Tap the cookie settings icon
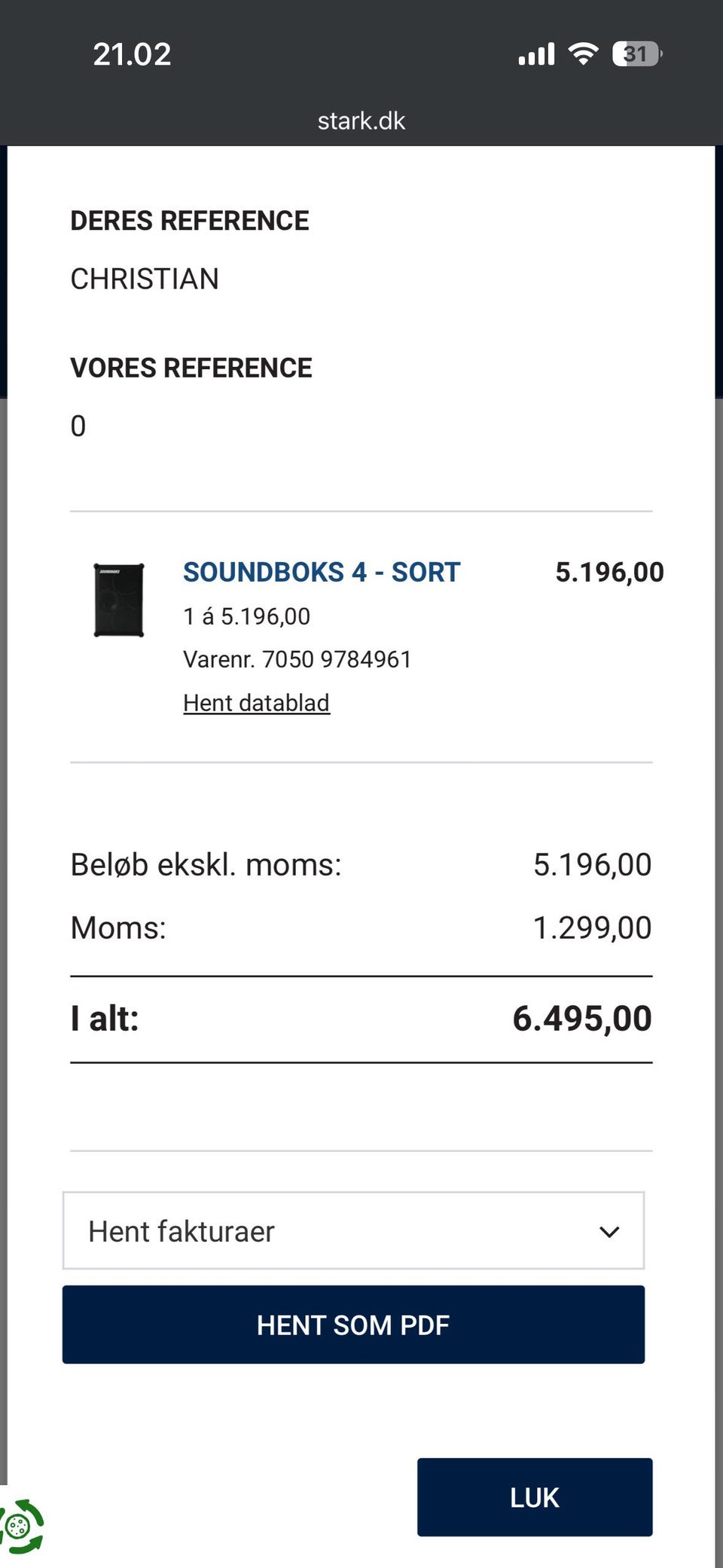 (x=21, y=1526)
